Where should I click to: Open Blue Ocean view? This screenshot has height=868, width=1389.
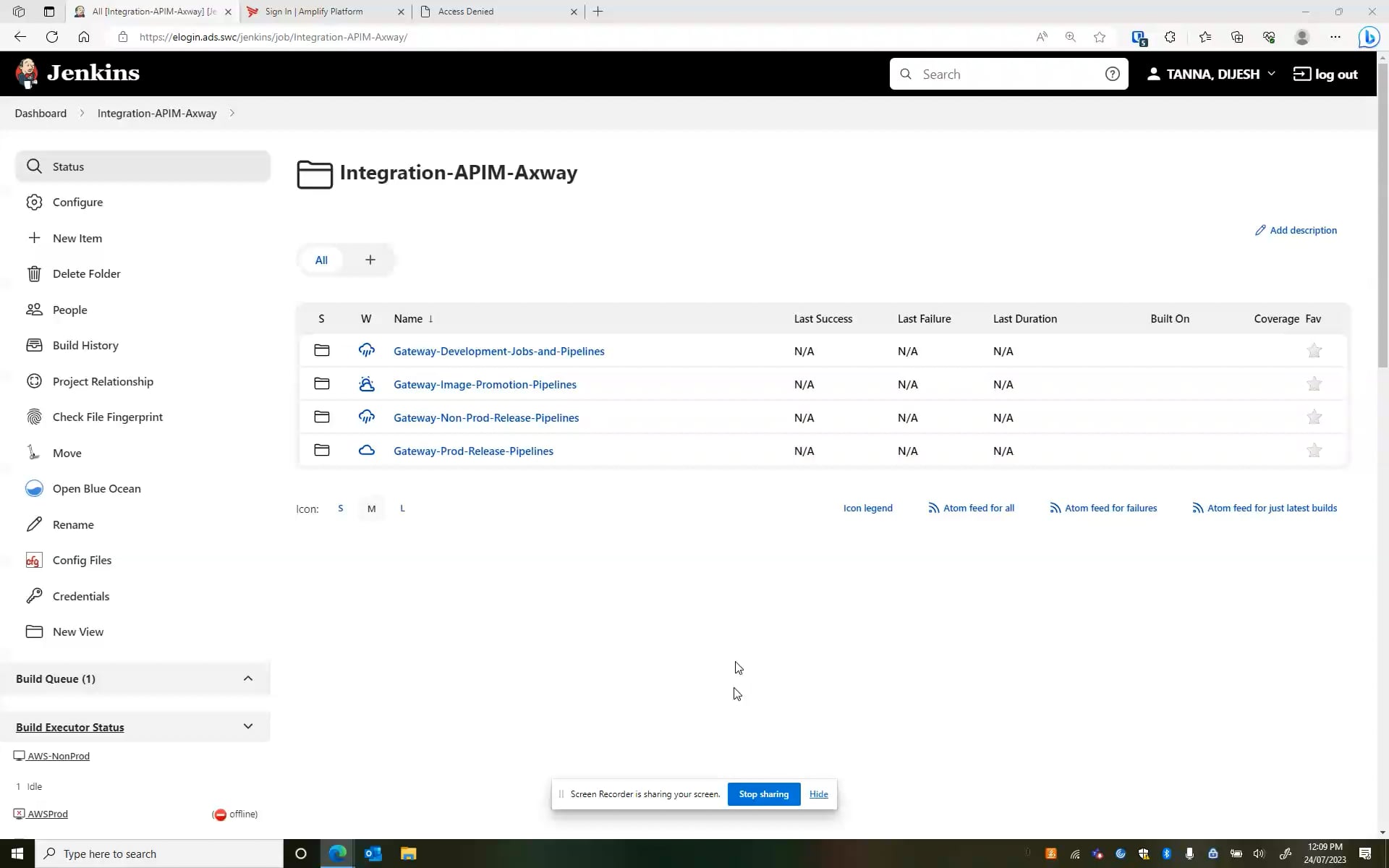tap(96, 488)
